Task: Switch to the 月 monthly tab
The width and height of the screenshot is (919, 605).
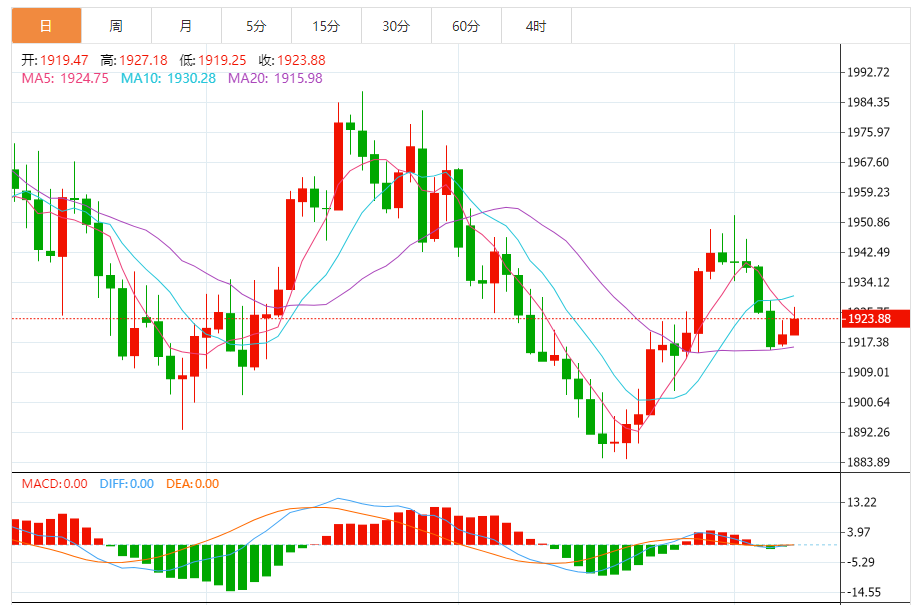Action: pos(186,26)
